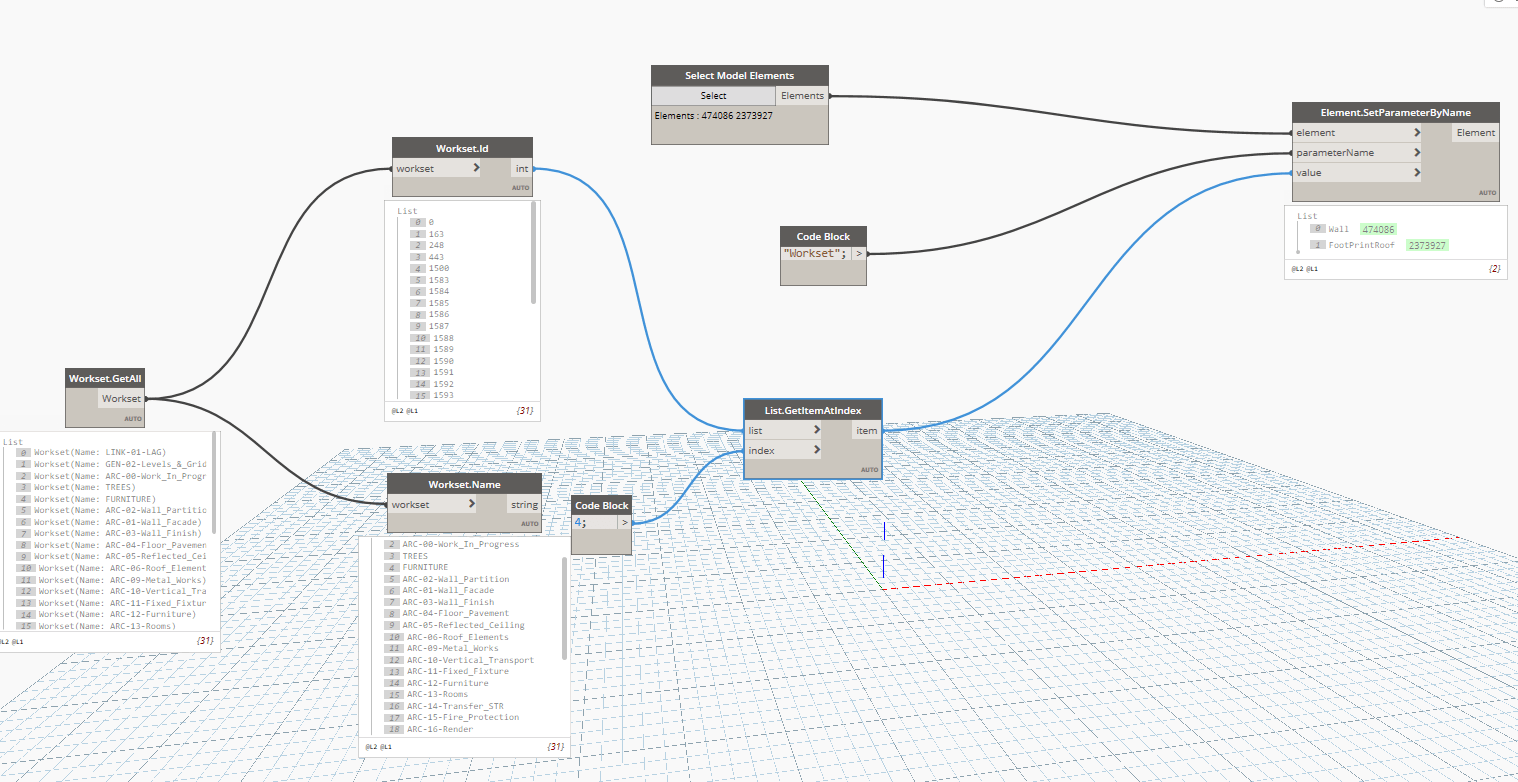This screenshot has height=782, width=1518.
Task: Select the Workset.GetAll node header
Action: point(105,378)
